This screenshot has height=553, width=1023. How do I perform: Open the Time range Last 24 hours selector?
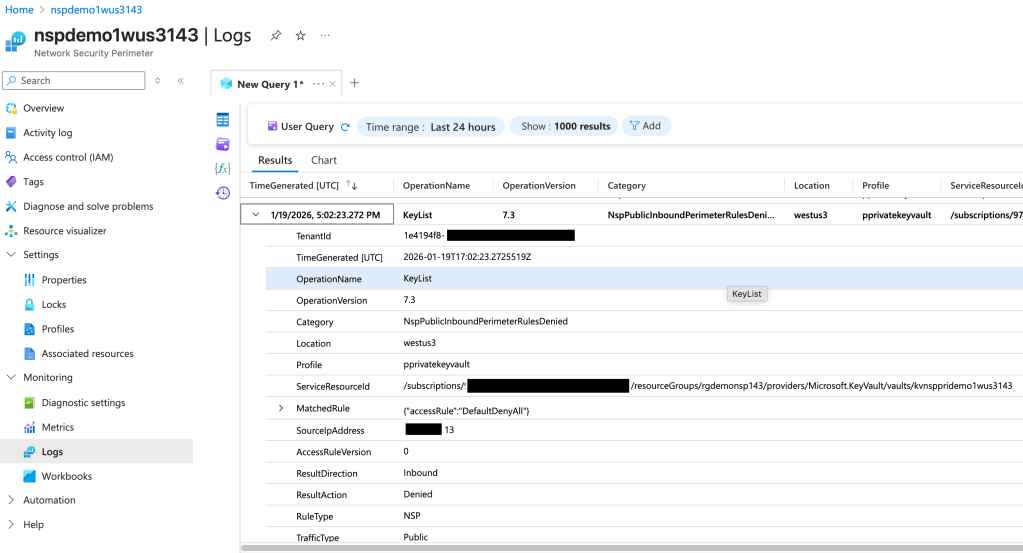[430, 127]
